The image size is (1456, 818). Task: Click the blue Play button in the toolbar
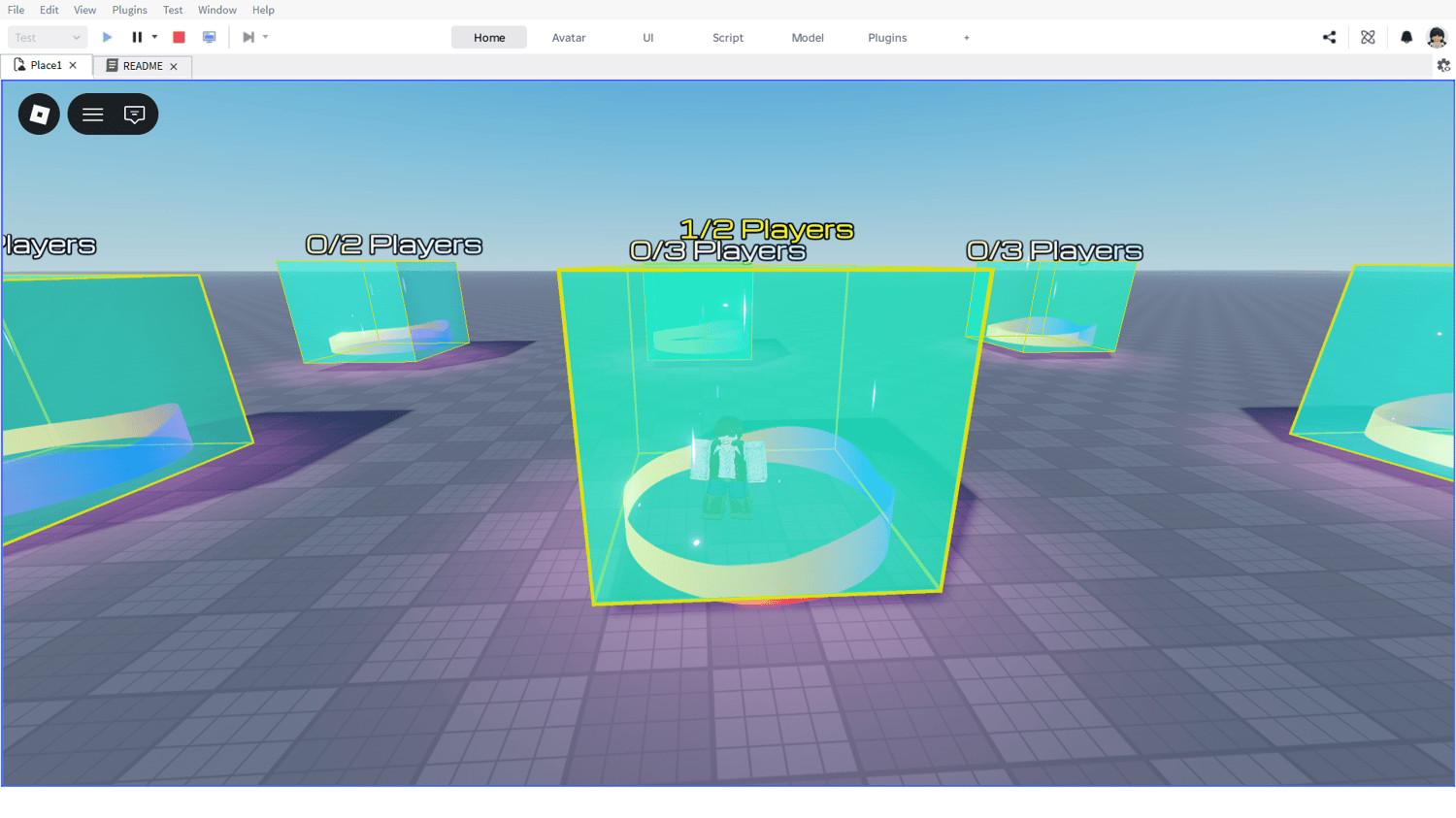coord(108,37)
